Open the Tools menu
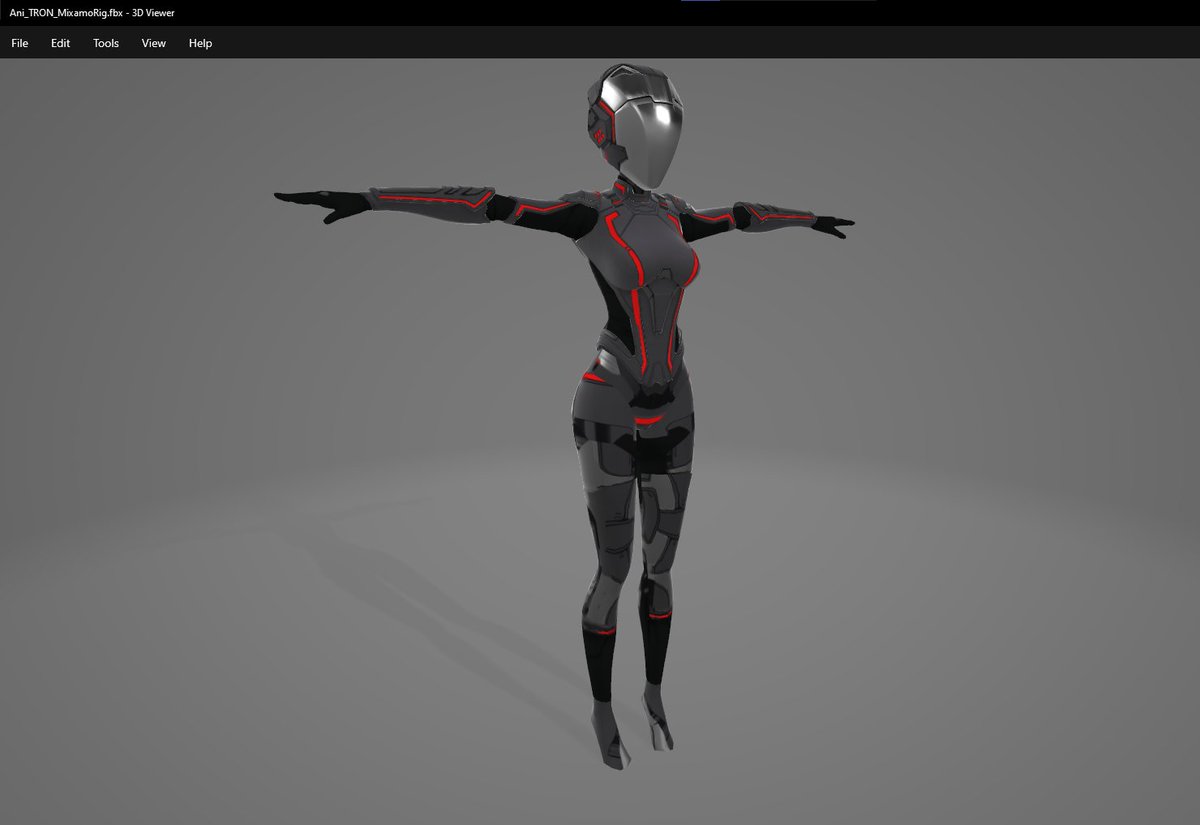The image size is (1200, 825). coord(106,43)
